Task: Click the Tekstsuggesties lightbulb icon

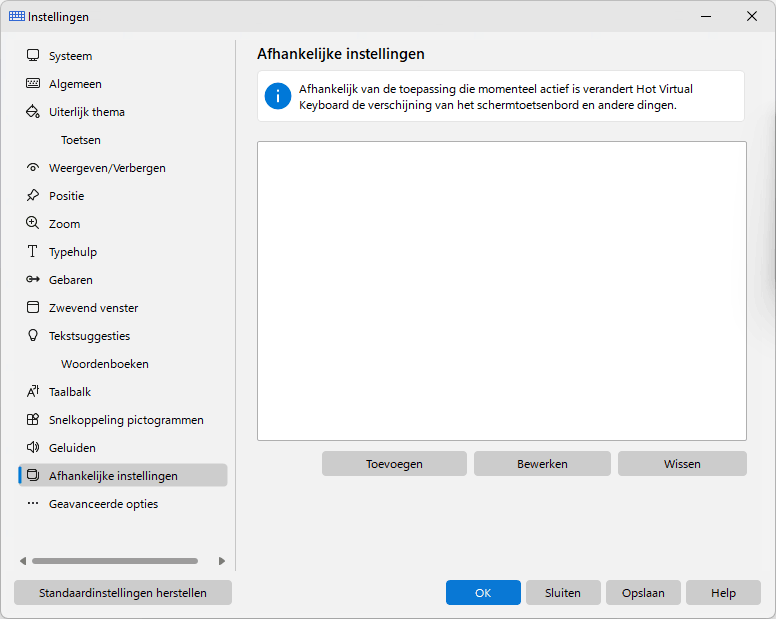Action: point(33,335)
